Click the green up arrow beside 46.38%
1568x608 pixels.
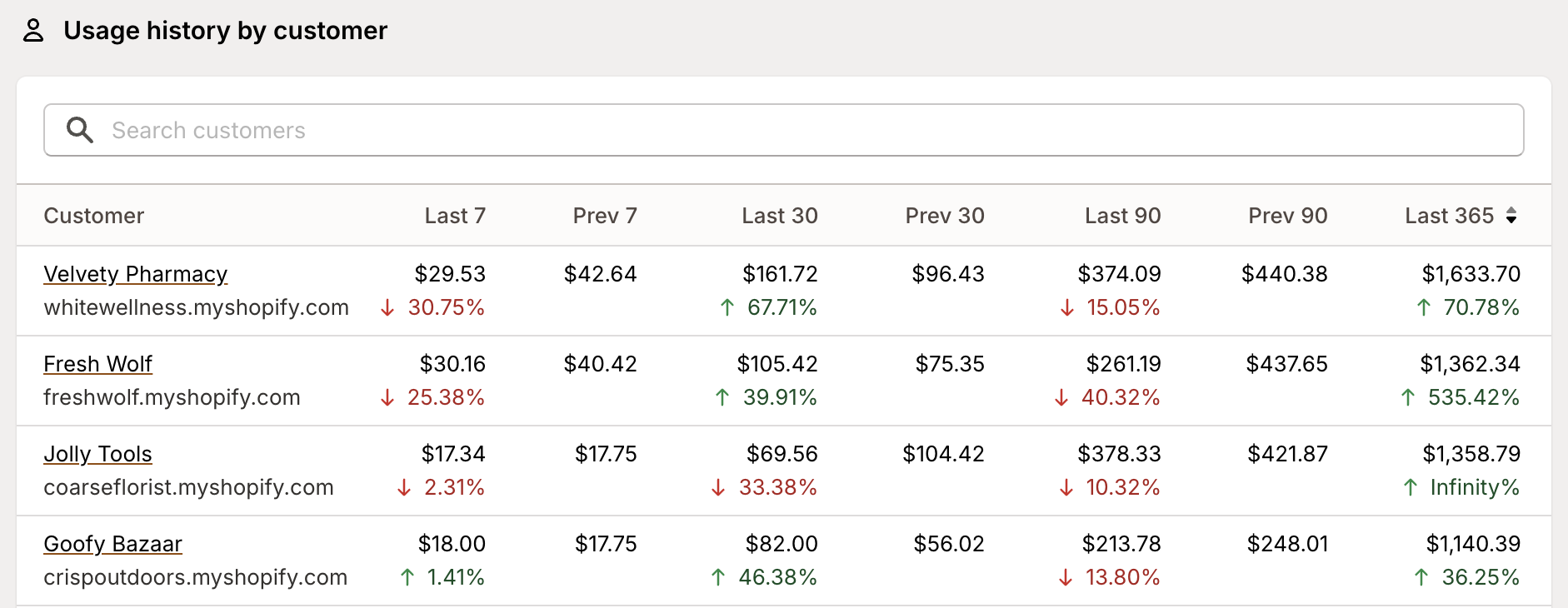click(718, 577)
